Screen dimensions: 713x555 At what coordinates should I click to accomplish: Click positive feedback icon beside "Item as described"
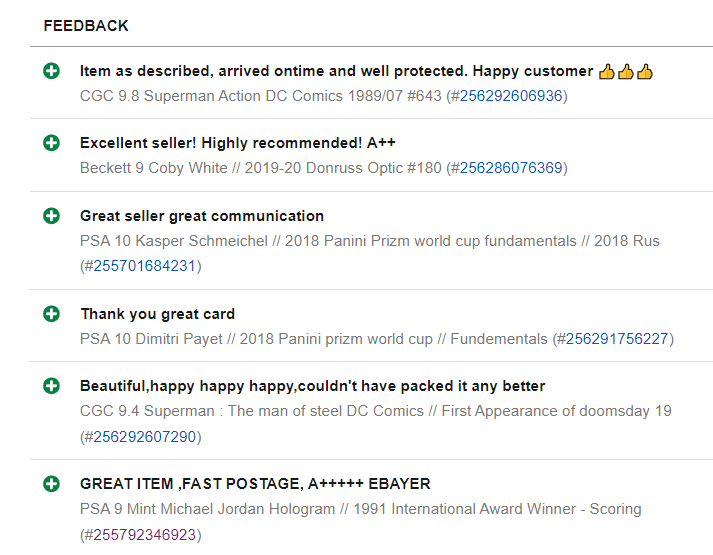click(52, 71)
